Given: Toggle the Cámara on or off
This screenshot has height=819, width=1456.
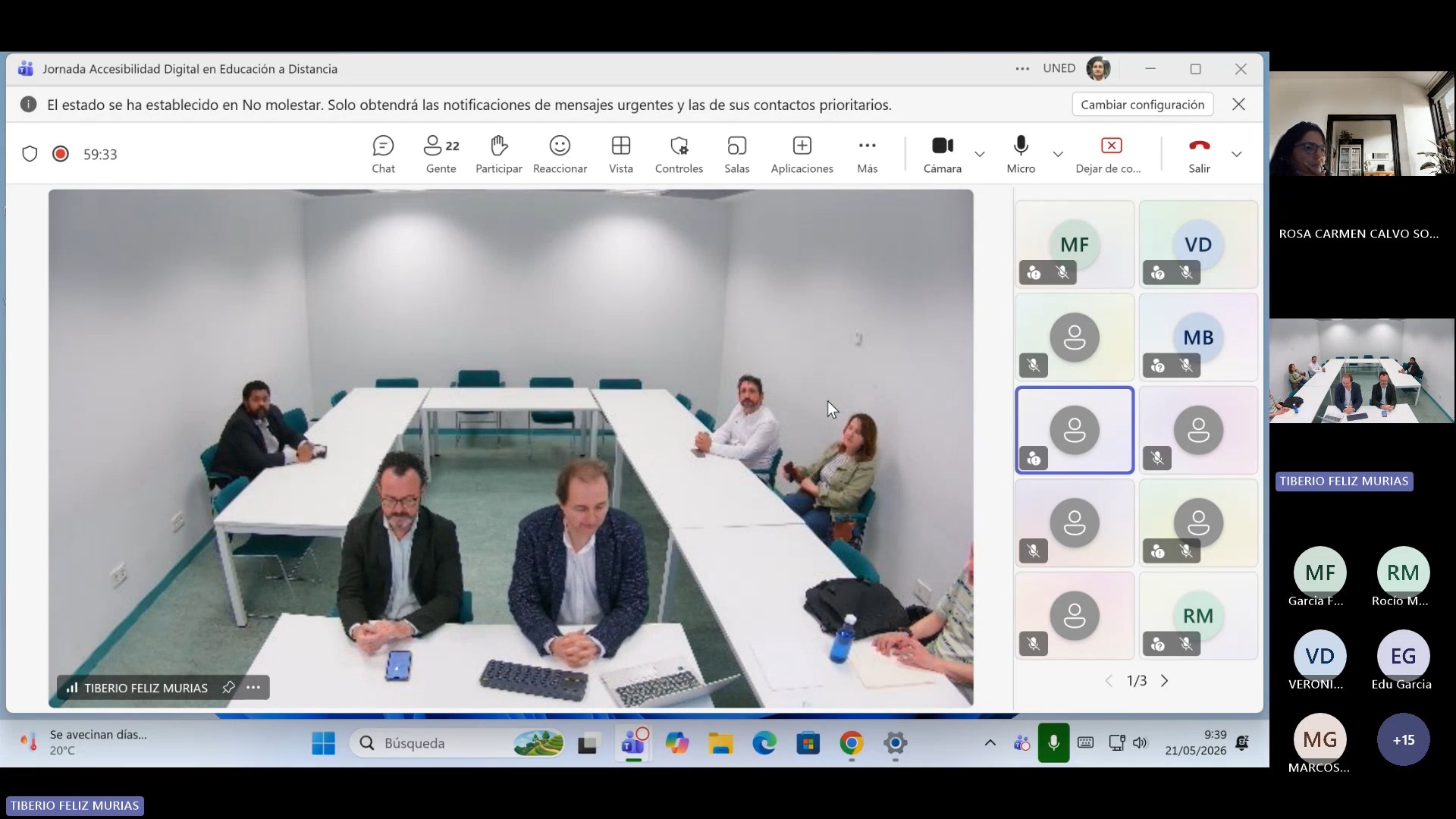Looking at the screenshot, I should 943,154.
